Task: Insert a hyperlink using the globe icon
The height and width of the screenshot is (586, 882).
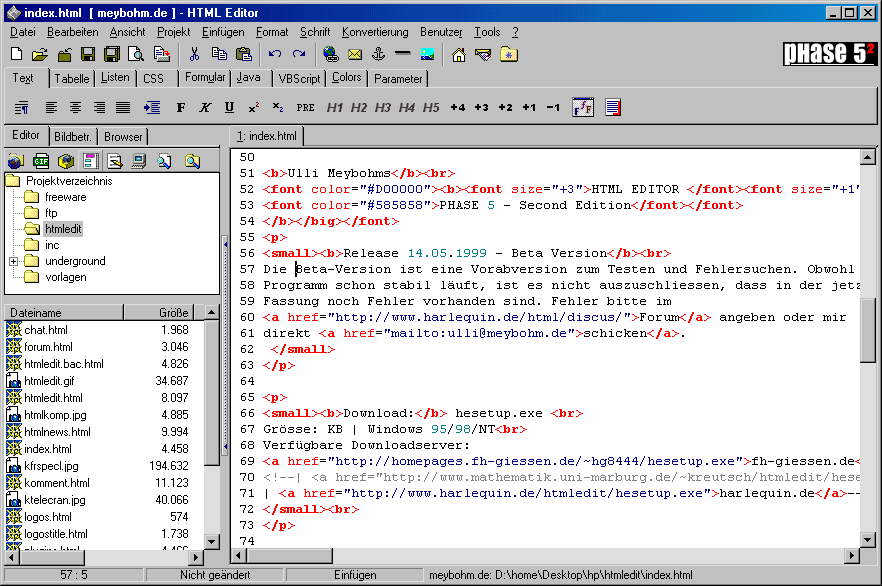Action: coord(331,54)
